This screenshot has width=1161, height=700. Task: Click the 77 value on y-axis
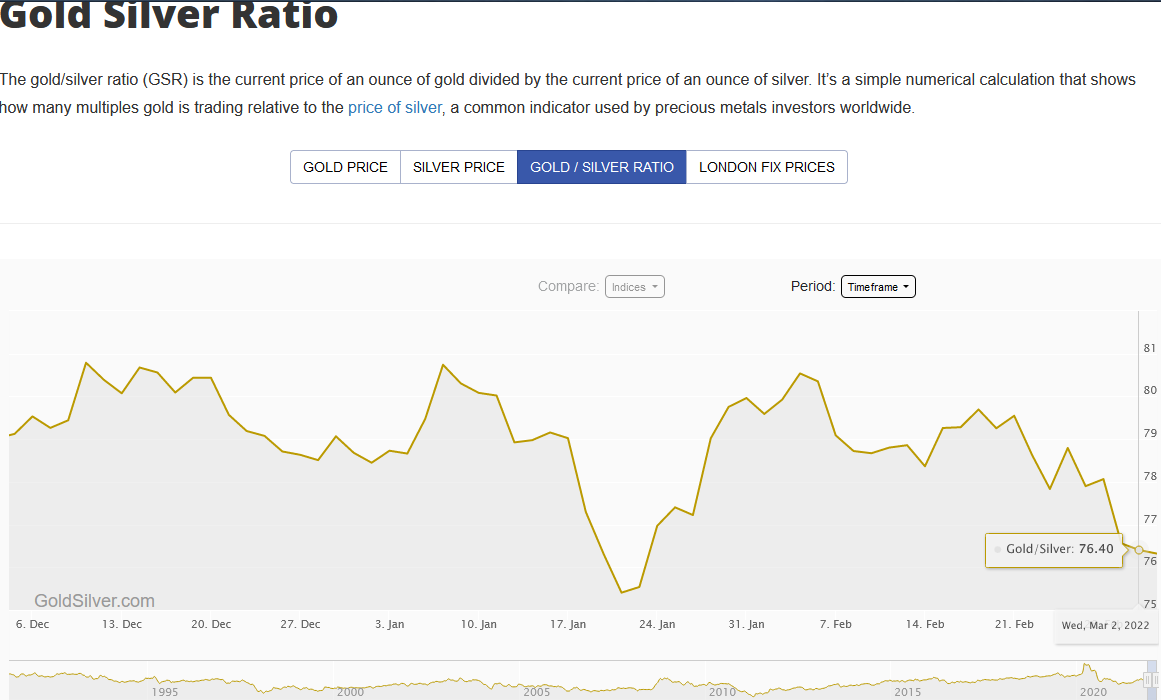(x=1150, y=519)
